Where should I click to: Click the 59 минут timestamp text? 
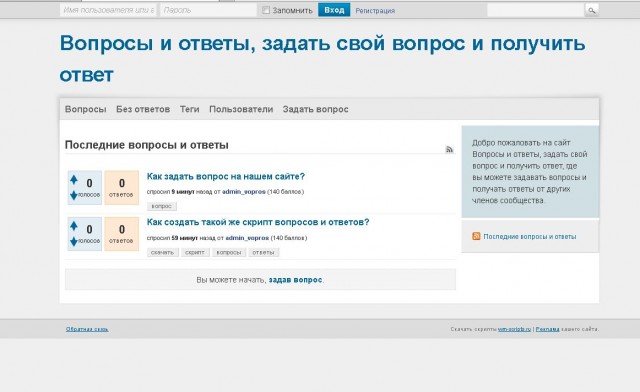pyautogui.click(x=184, y=238)
